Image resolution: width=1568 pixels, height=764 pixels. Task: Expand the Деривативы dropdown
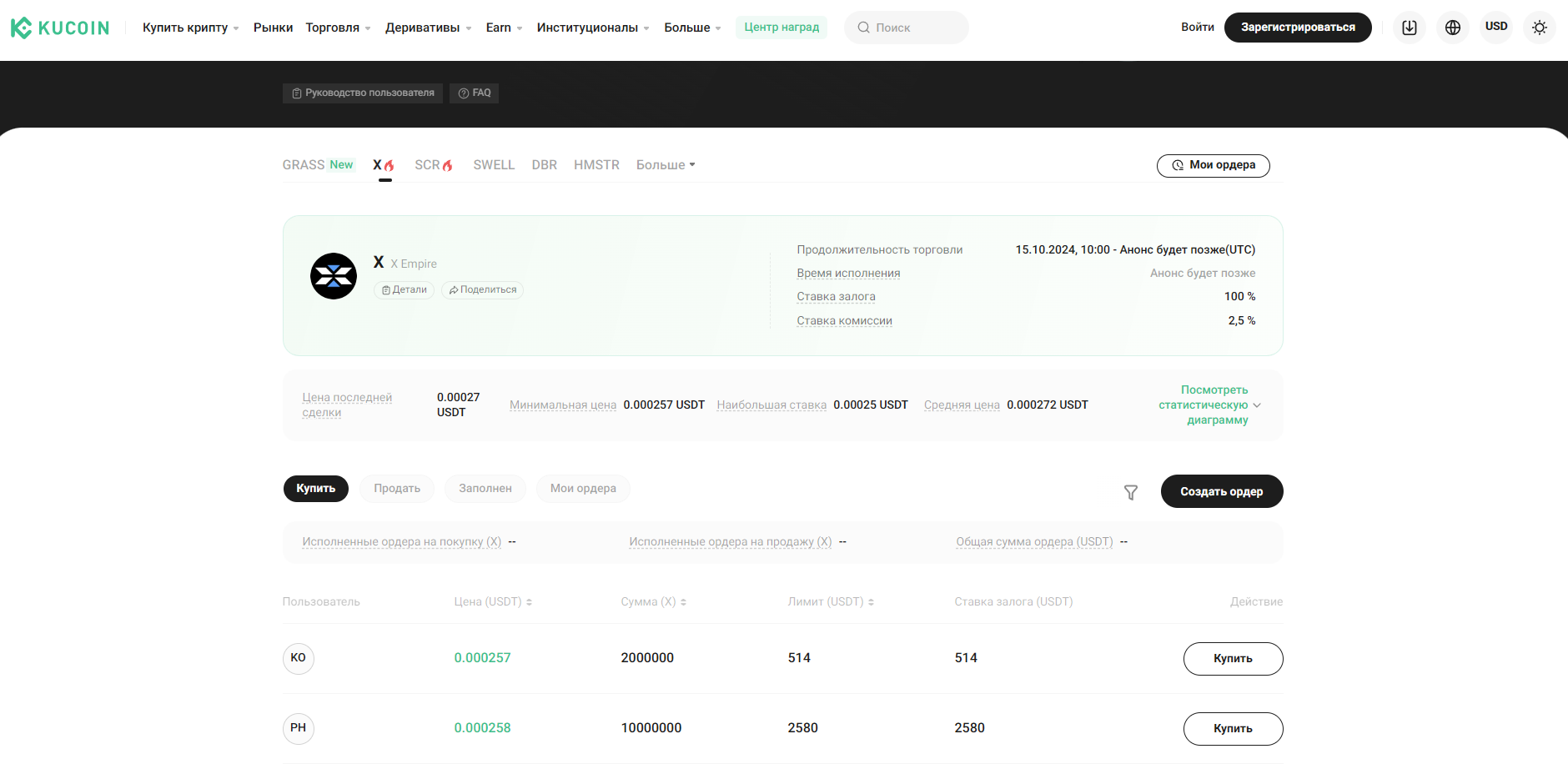[x=428, y=28]
